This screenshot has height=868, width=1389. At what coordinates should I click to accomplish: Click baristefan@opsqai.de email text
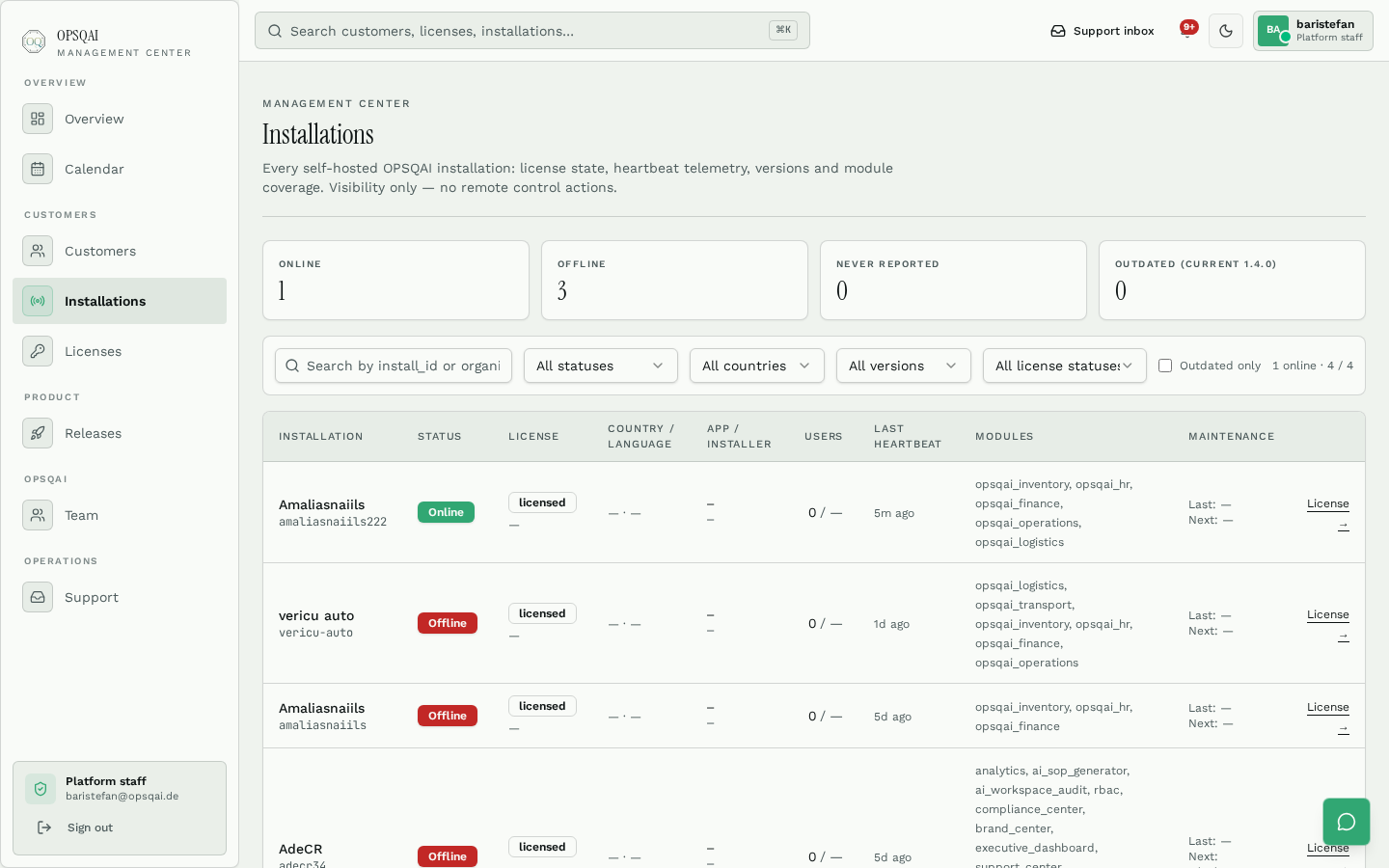click(123, 797)
